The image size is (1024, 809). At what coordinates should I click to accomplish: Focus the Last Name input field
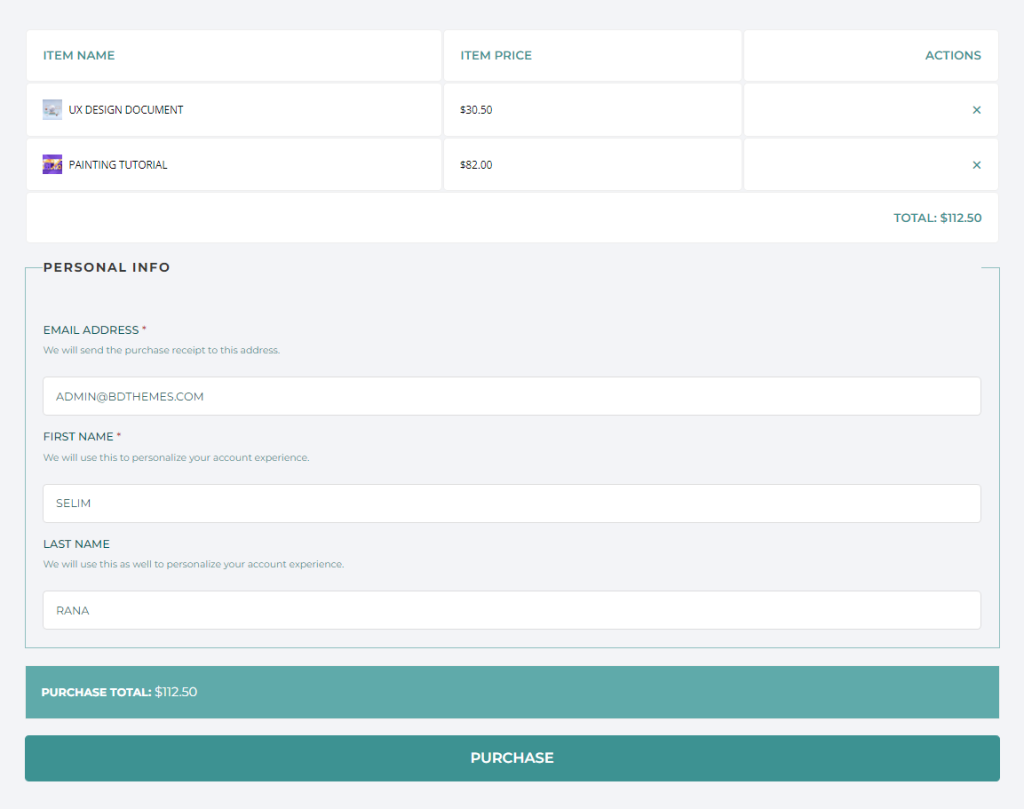coord(512,610)
